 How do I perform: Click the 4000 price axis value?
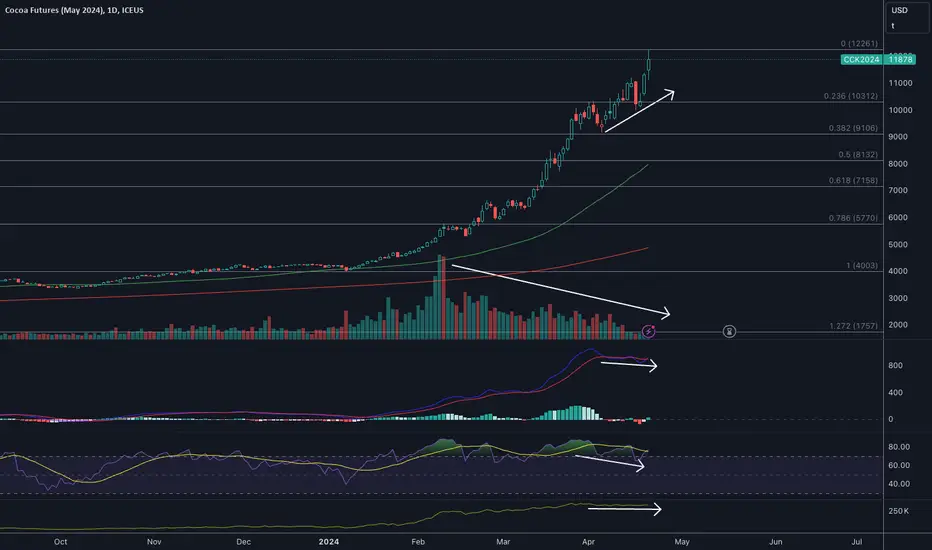(x=898, y=271)
